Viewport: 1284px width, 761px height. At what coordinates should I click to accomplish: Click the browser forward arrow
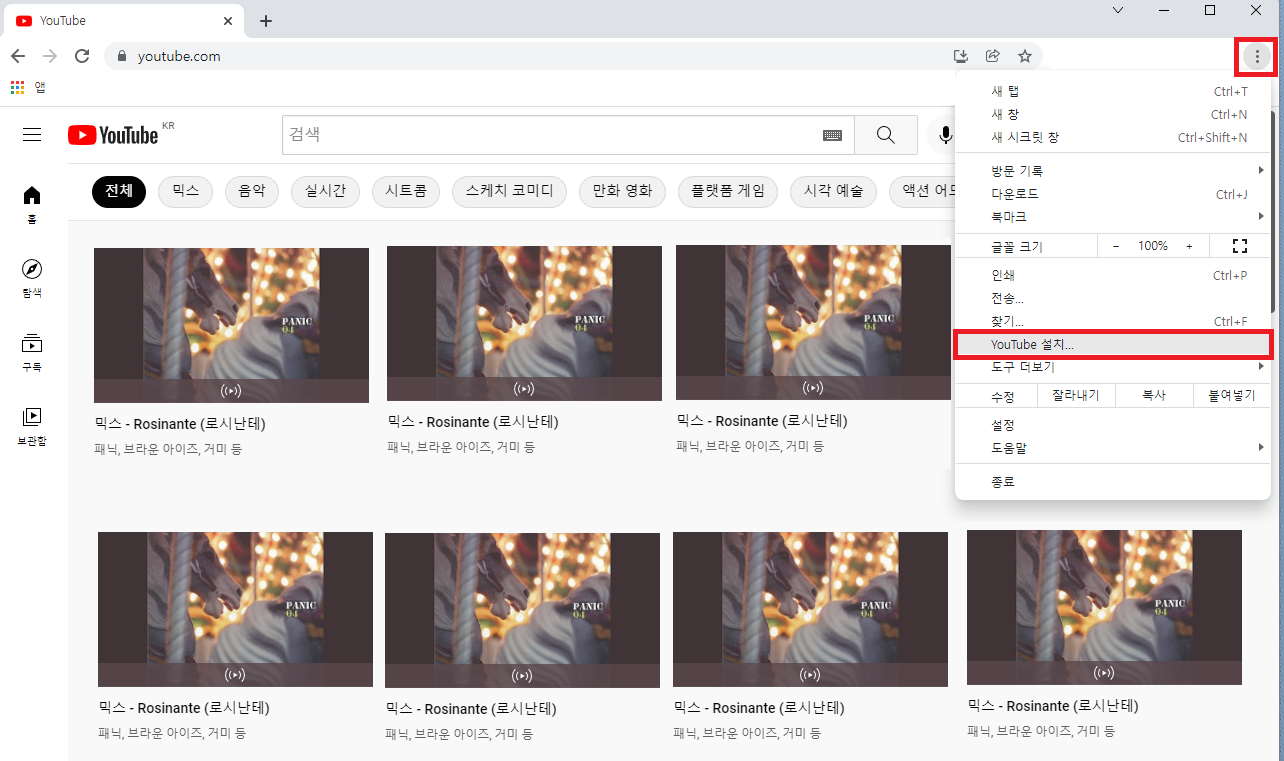50,56
